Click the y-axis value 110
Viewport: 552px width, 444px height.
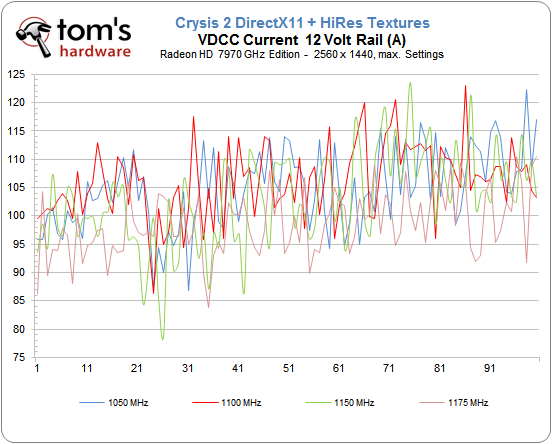click(x=17, y=159)
